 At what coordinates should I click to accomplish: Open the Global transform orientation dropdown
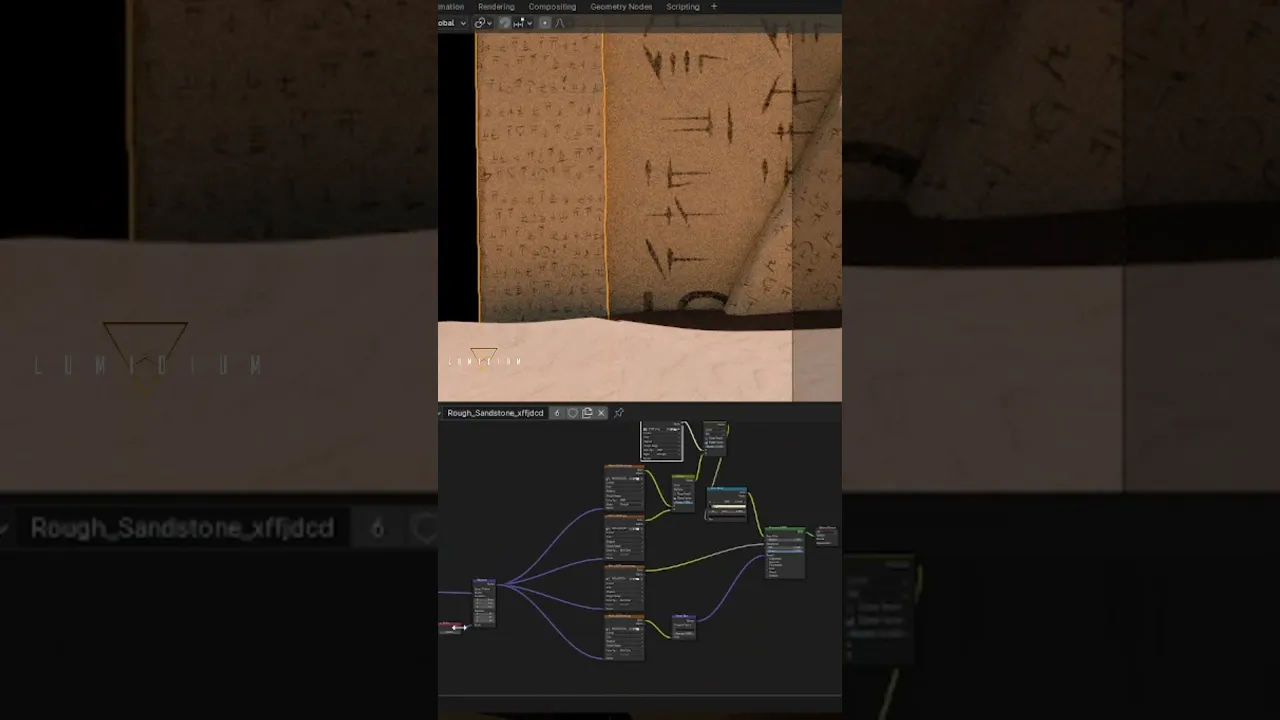point(452,23)
